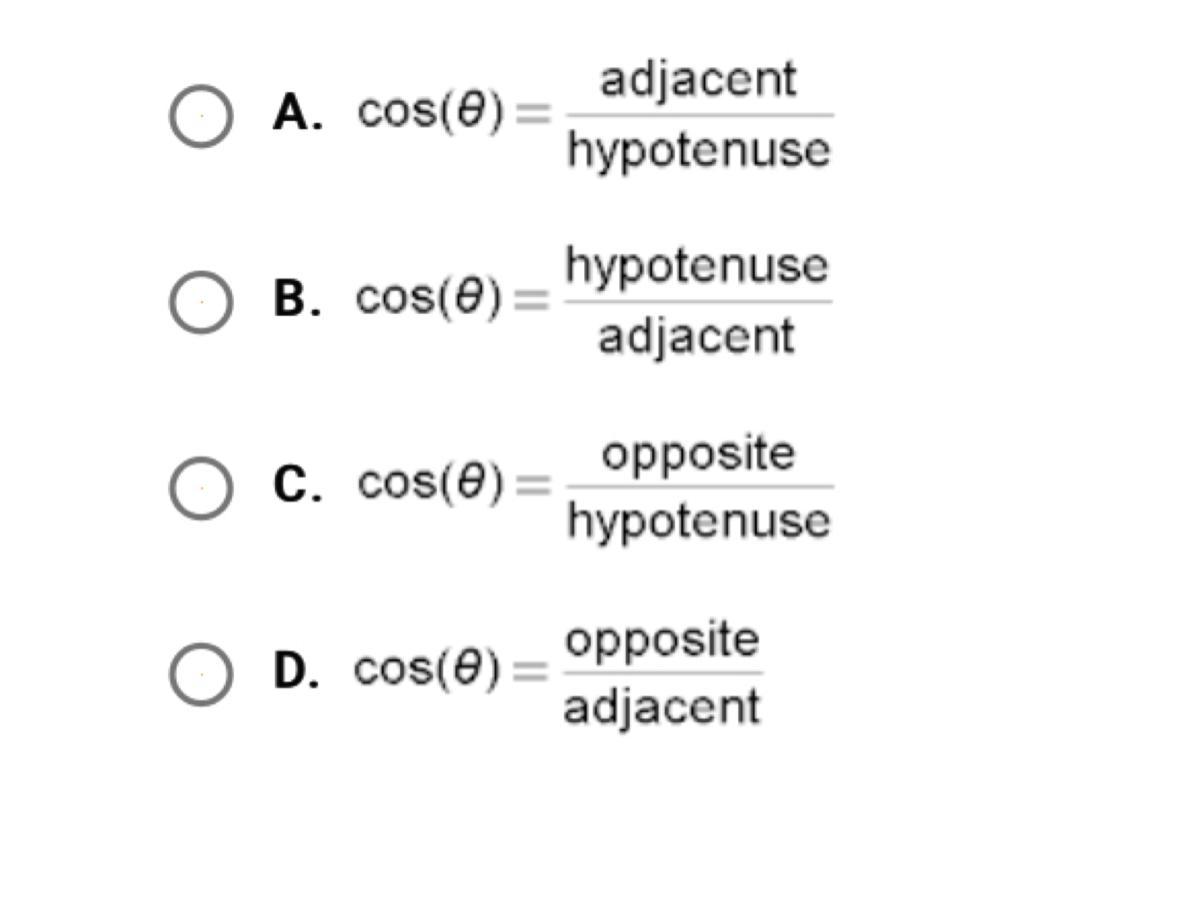
Task: Click the bold letter label D.
Action: (x=297, y=671)
